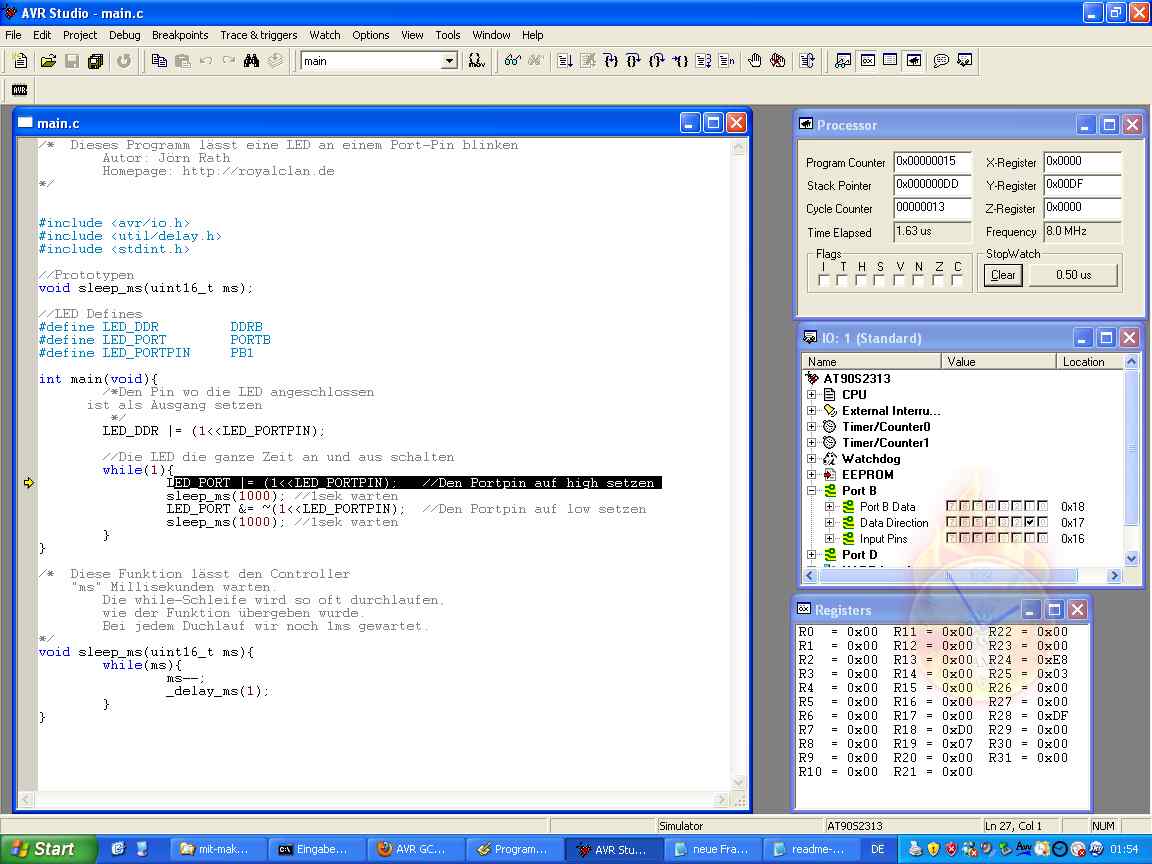
Task: Open the main function dropdown
Action: (x=450, y=61)
